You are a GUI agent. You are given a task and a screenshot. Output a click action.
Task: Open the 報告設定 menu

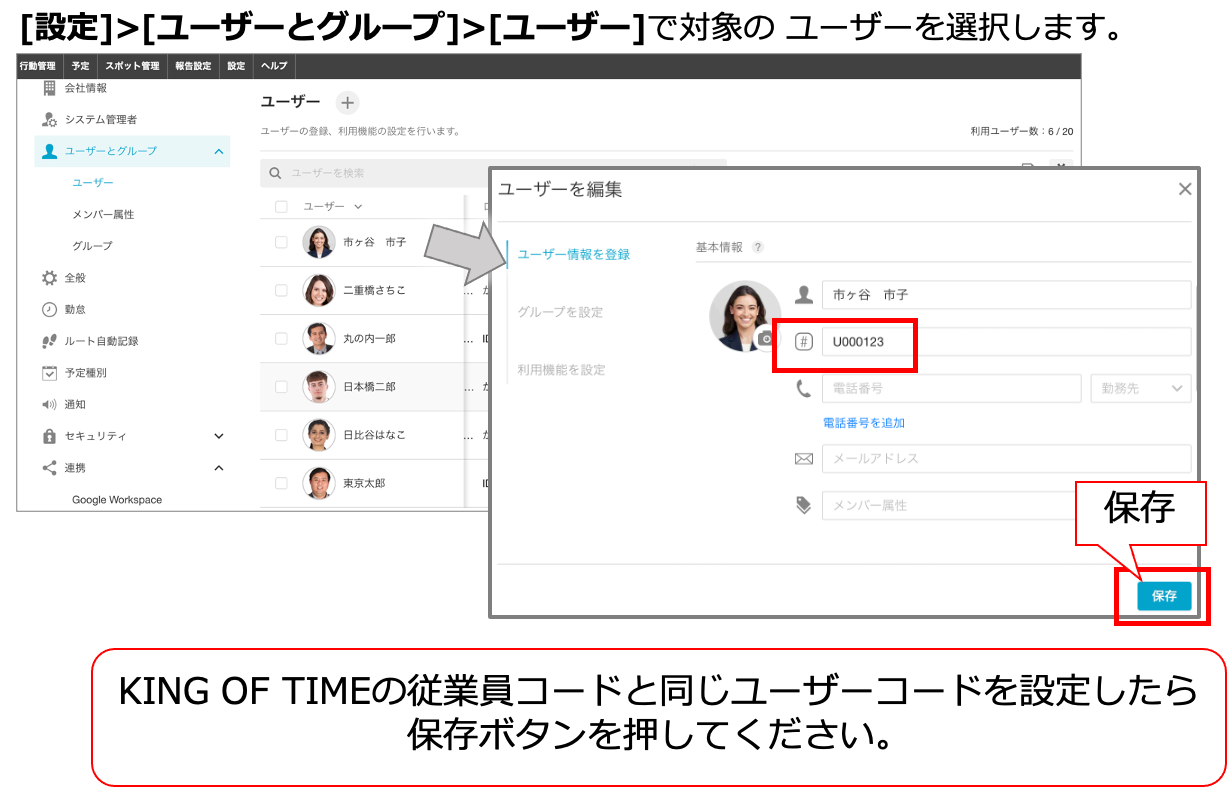193,66
